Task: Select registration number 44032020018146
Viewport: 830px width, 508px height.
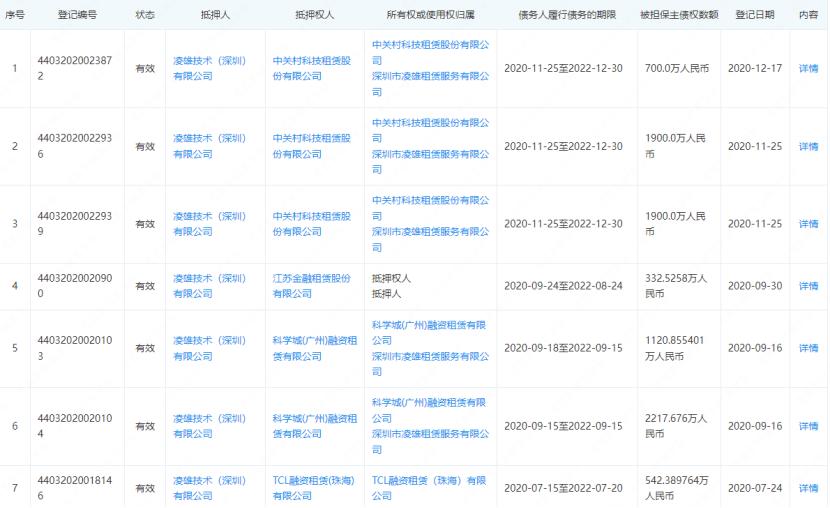Action: click(75, 488)
